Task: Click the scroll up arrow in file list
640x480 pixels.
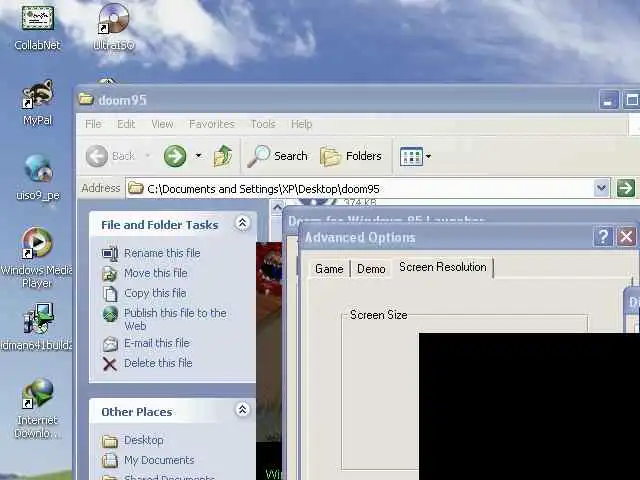Action: pos(277,207)
